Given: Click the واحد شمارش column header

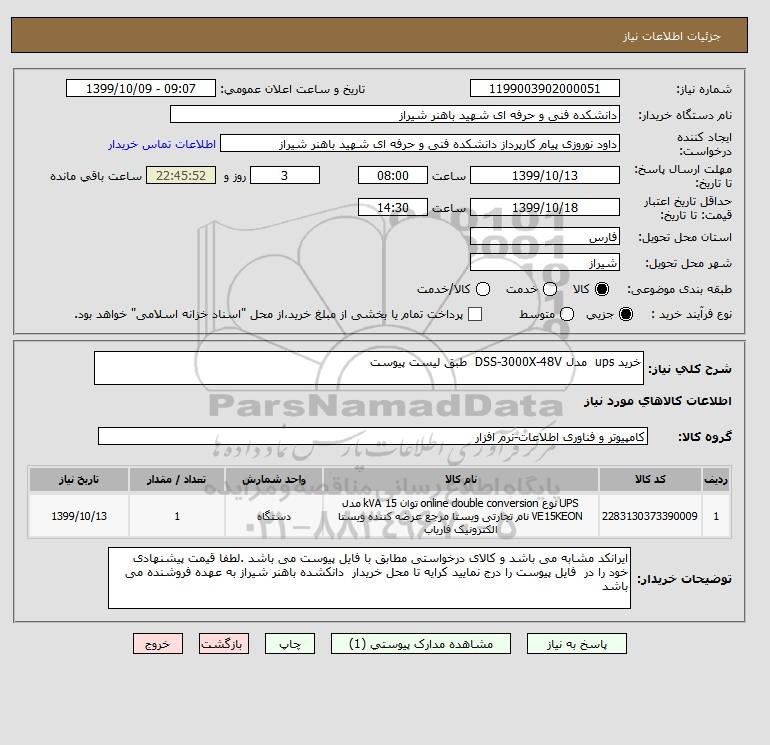Looking at the screenshot, I should point(274,479).
